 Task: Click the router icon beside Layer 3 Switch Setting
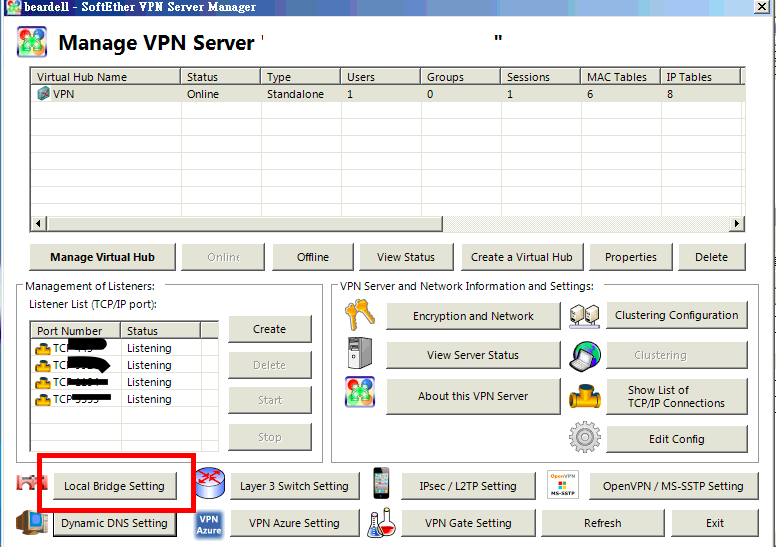pos(210,483)
